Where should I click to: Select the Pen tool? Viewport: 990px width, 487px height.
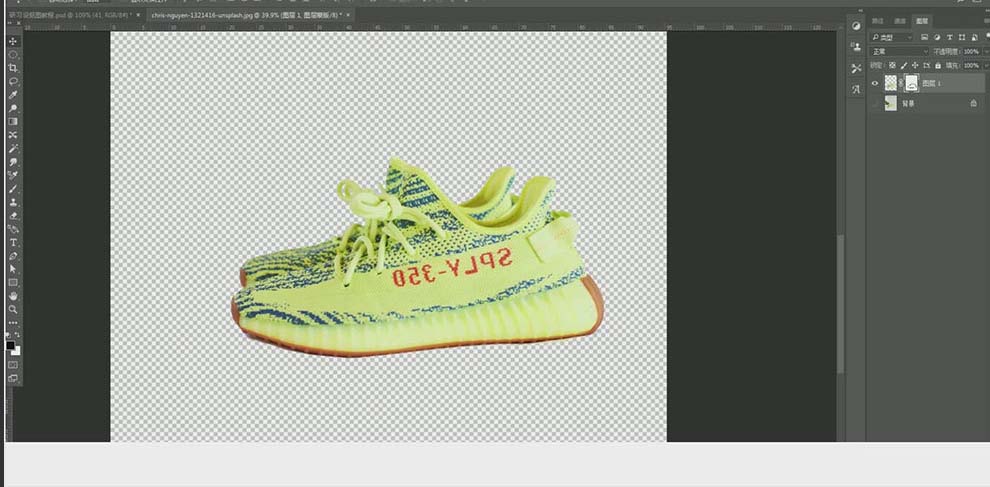[x=13, y=256]
